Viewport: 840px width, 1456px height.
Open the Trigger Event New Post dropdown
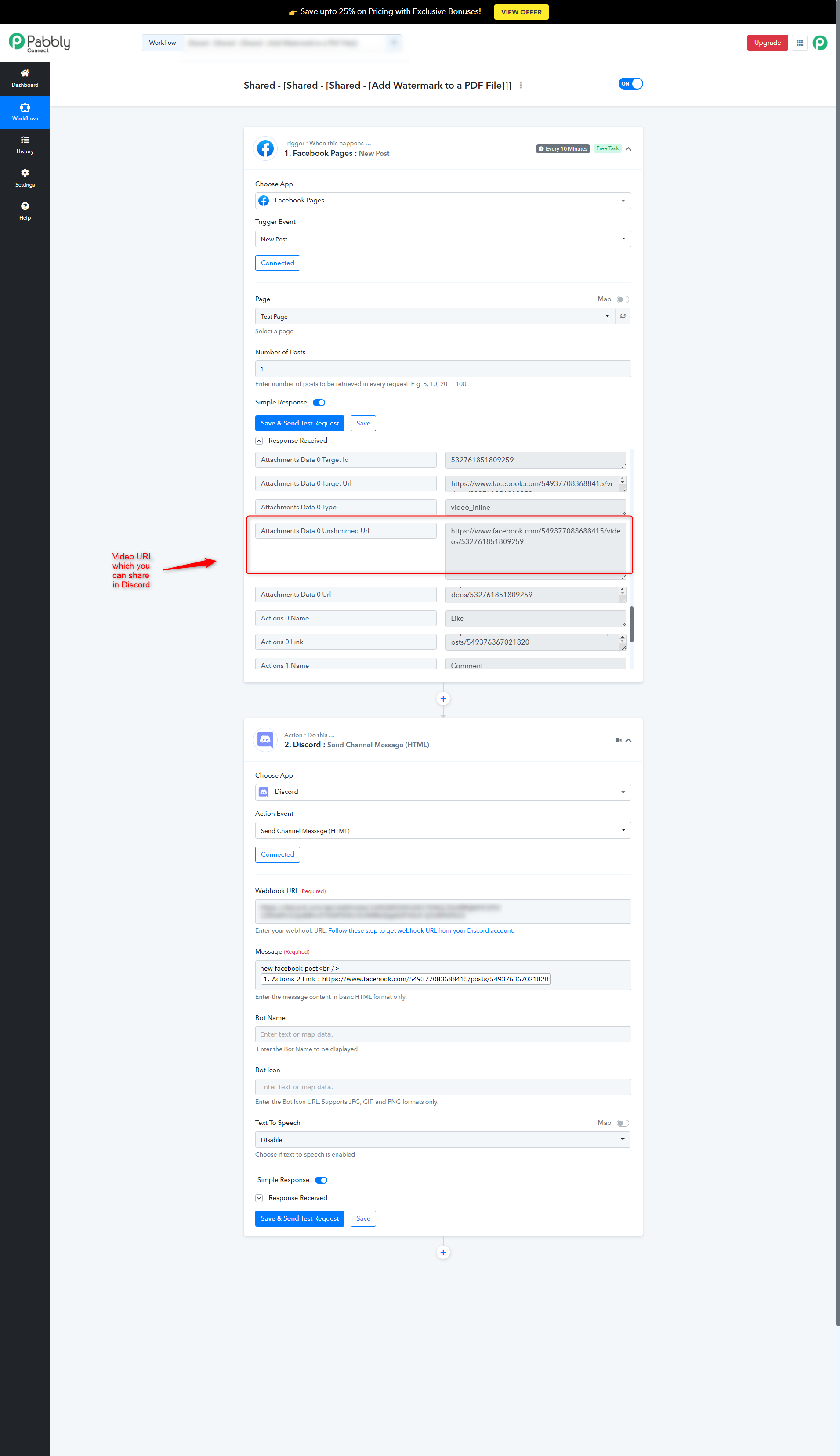coord(443,239)
